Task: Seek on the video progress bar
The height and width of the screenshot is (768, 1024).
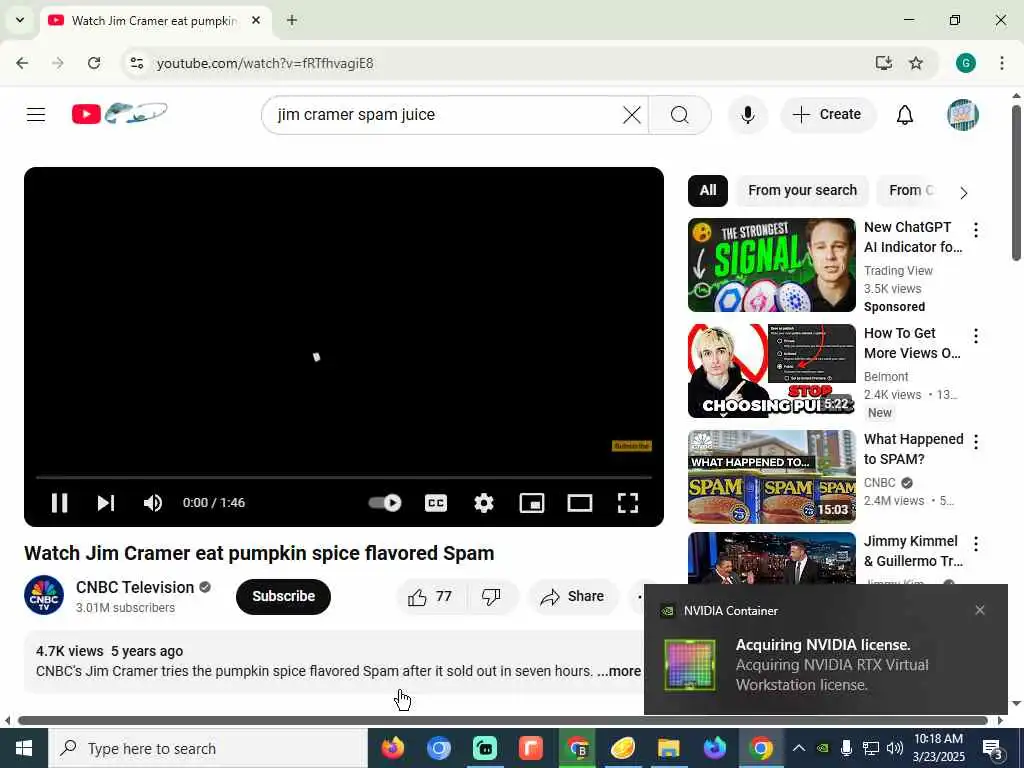Action: (x=344, y=477)
